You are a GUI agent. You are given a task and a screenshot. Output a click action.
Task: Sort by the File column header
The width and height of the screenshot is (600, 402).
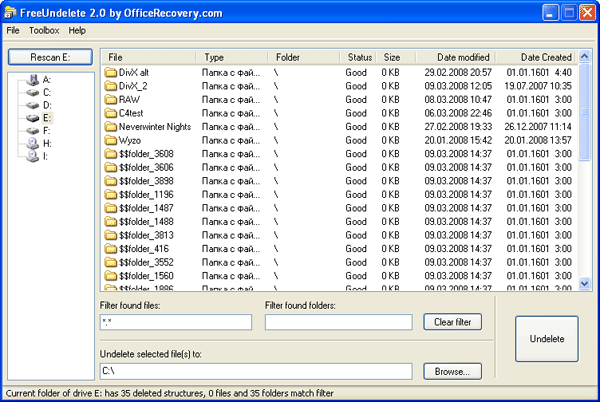pos(148,57)
